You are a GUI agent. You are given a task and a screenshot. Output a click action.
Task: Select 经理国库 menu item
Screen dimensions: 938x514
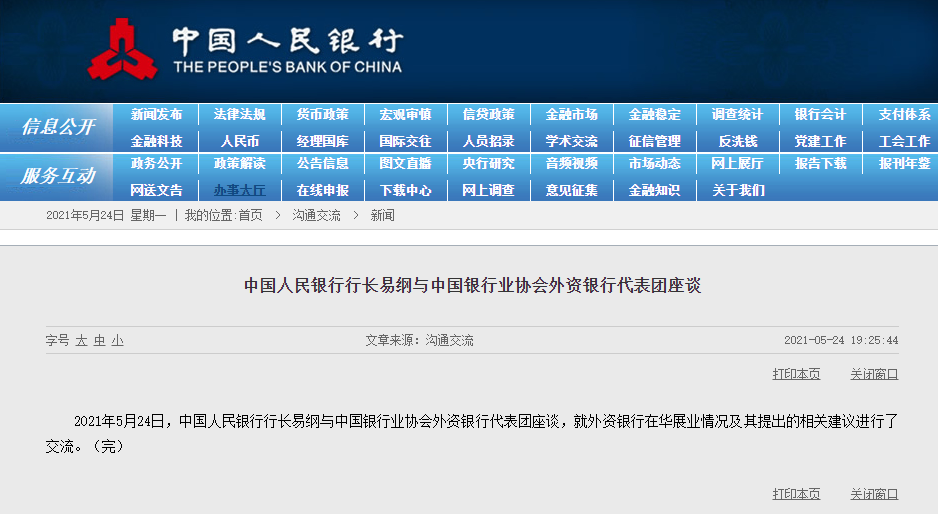click(322, 141)
